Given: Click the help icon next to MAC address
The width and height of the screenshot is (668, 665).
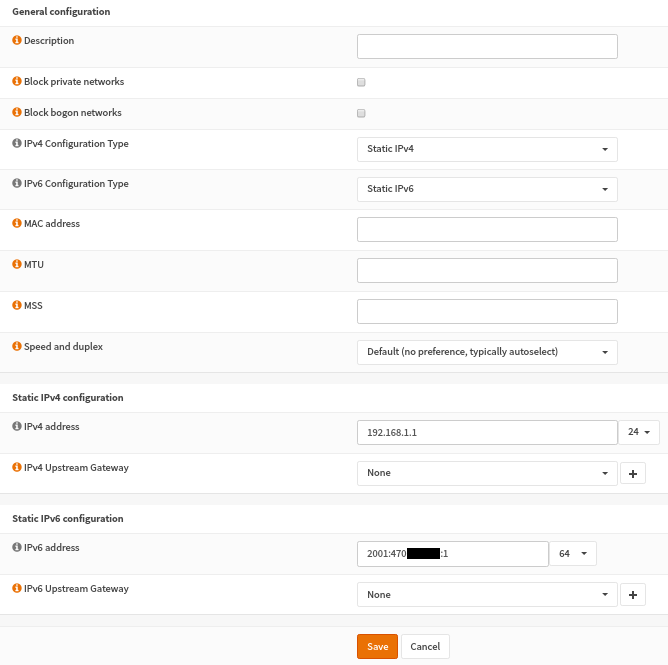Looking at the screenshot, I should click(x=16, y=224).
